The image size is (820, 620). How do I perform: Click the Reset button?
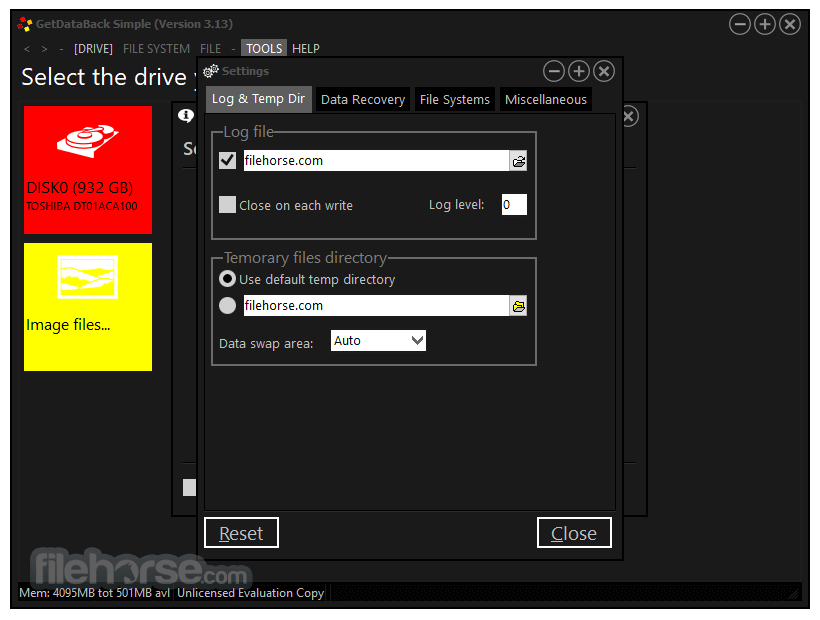[x=241, y=533]
